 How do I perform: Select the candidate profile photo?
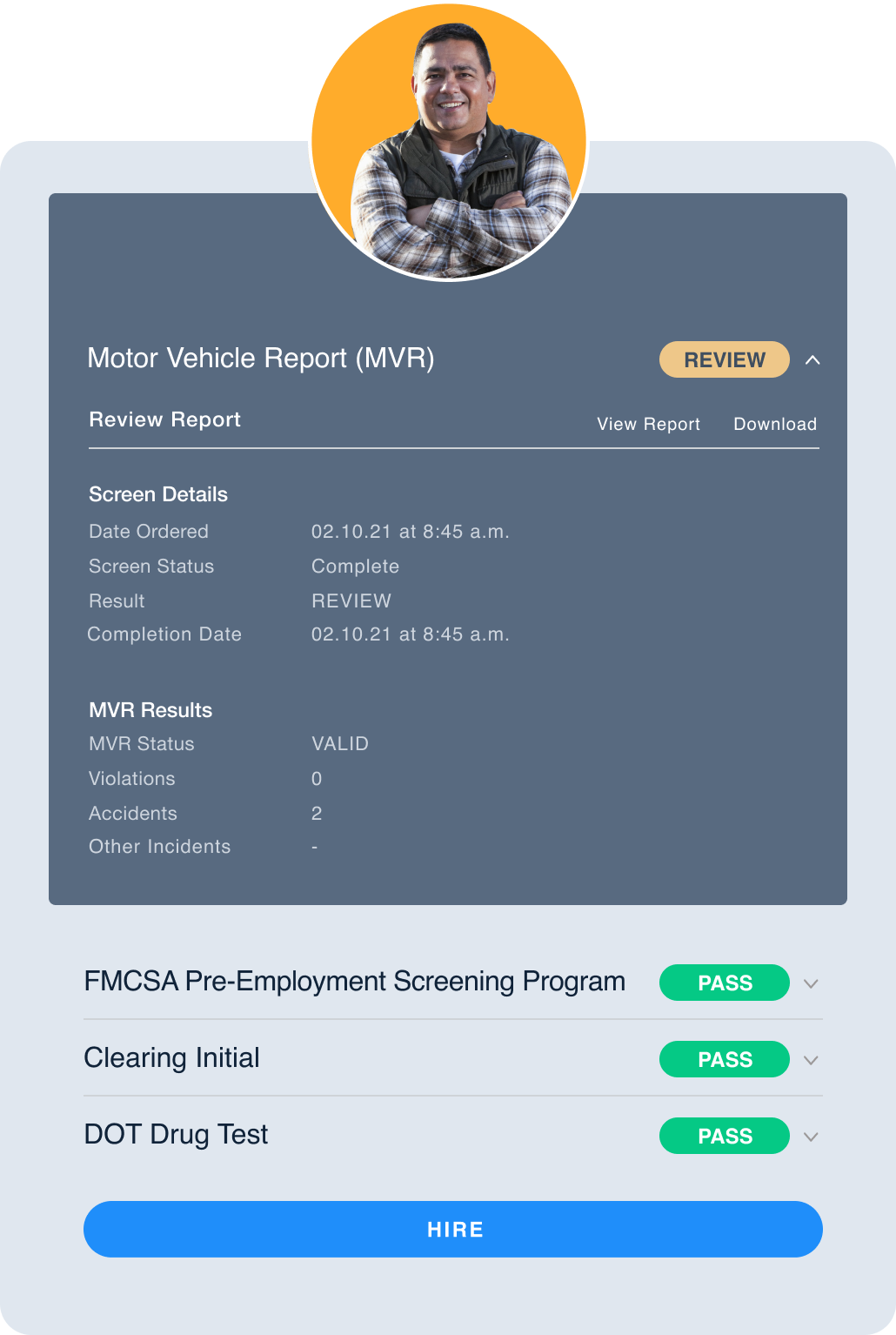[x=449, y=141]
